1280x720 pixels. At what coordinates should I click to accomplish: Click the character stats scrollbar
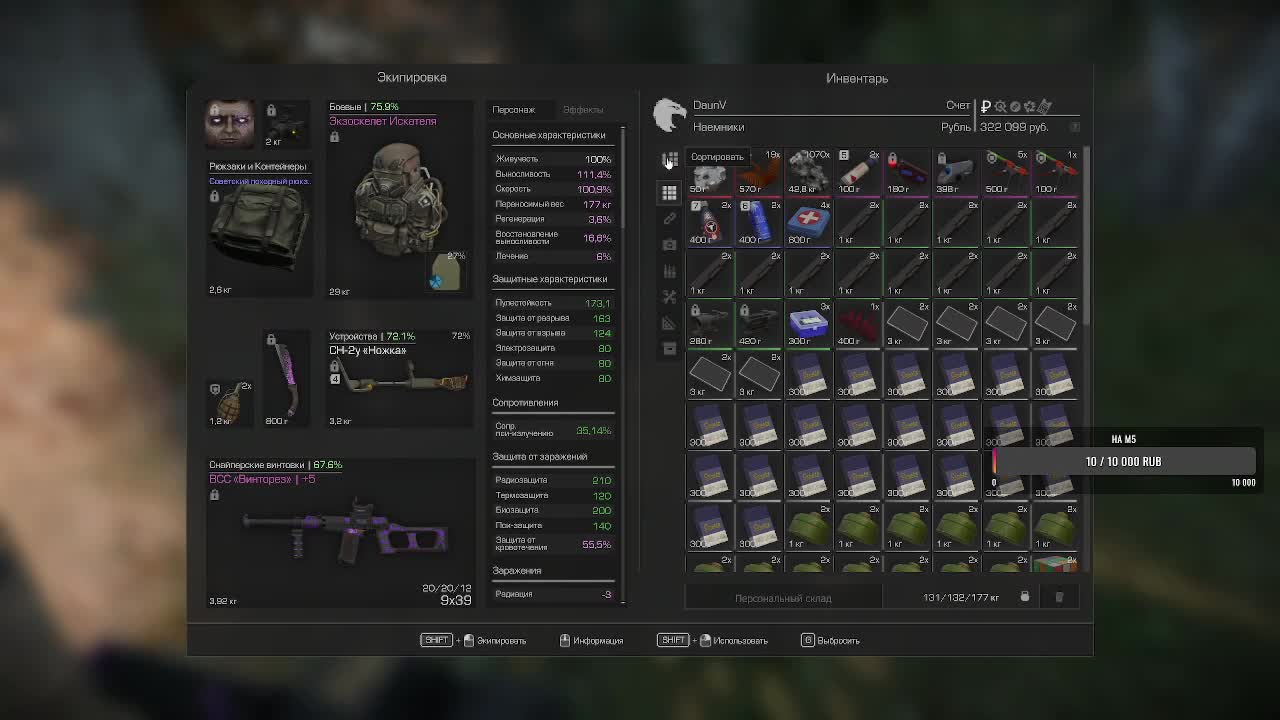coord(623,176)
